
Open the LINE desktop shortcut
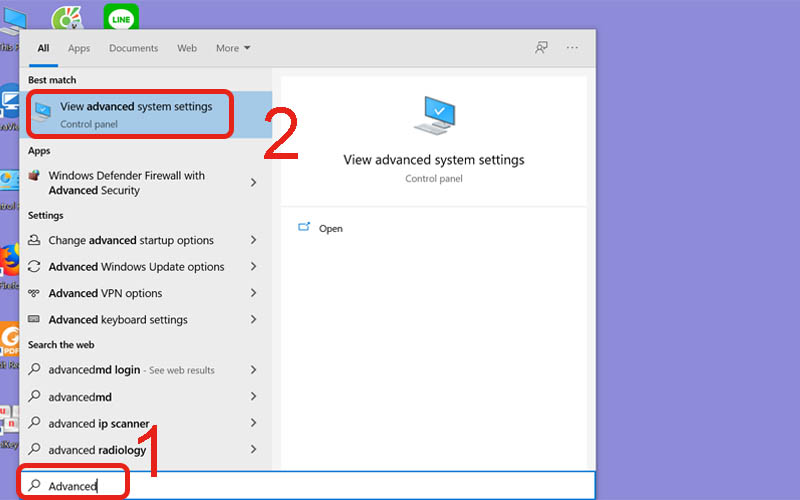121,18
